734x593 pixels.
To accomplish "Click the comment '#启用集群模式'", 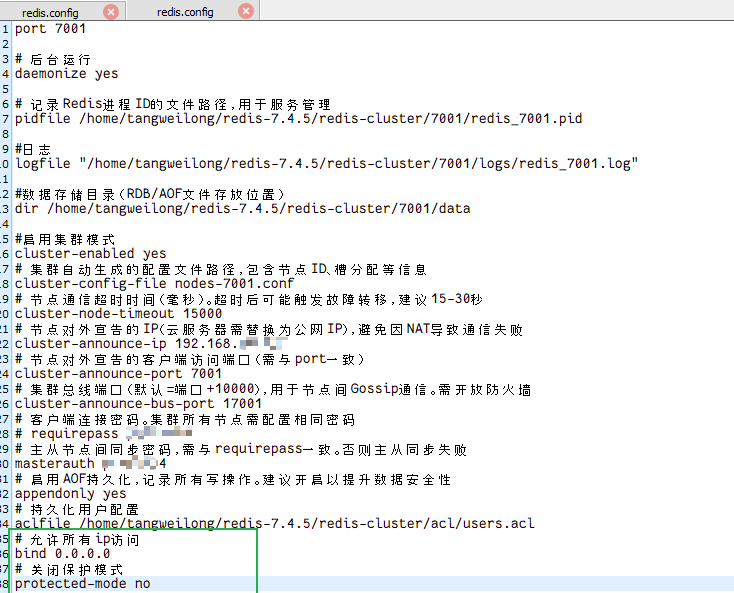I will pos(65,239).
